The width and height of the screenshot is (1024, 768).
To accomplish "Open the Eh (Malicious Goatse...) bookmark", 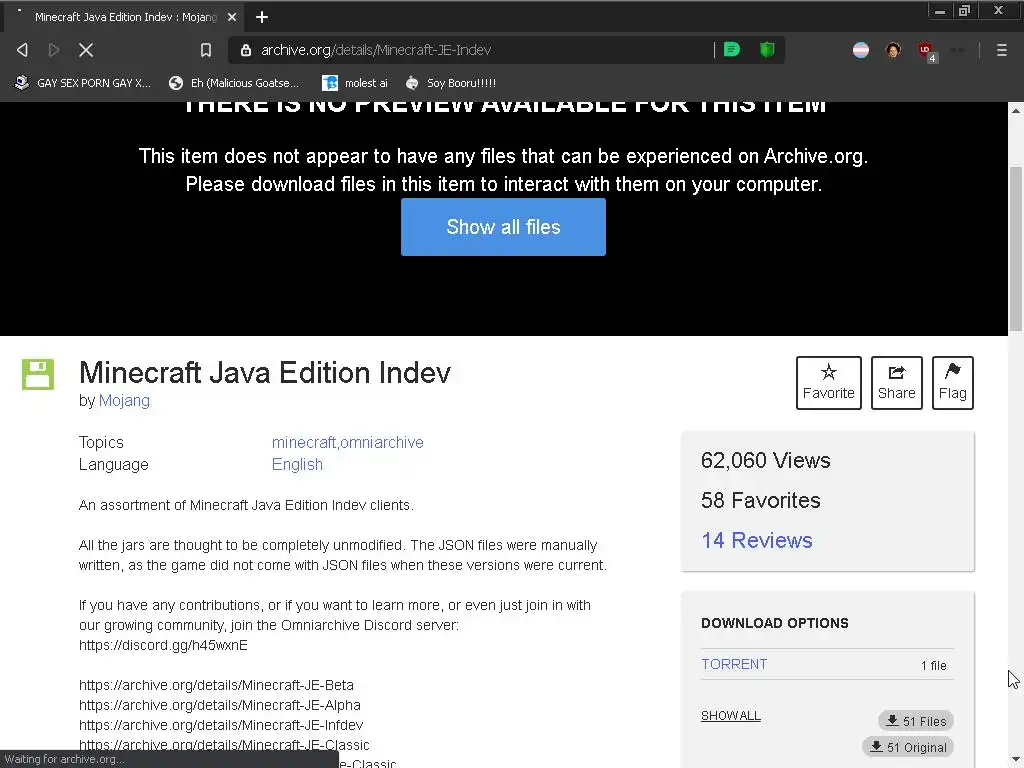I will [x=234, y=83].
